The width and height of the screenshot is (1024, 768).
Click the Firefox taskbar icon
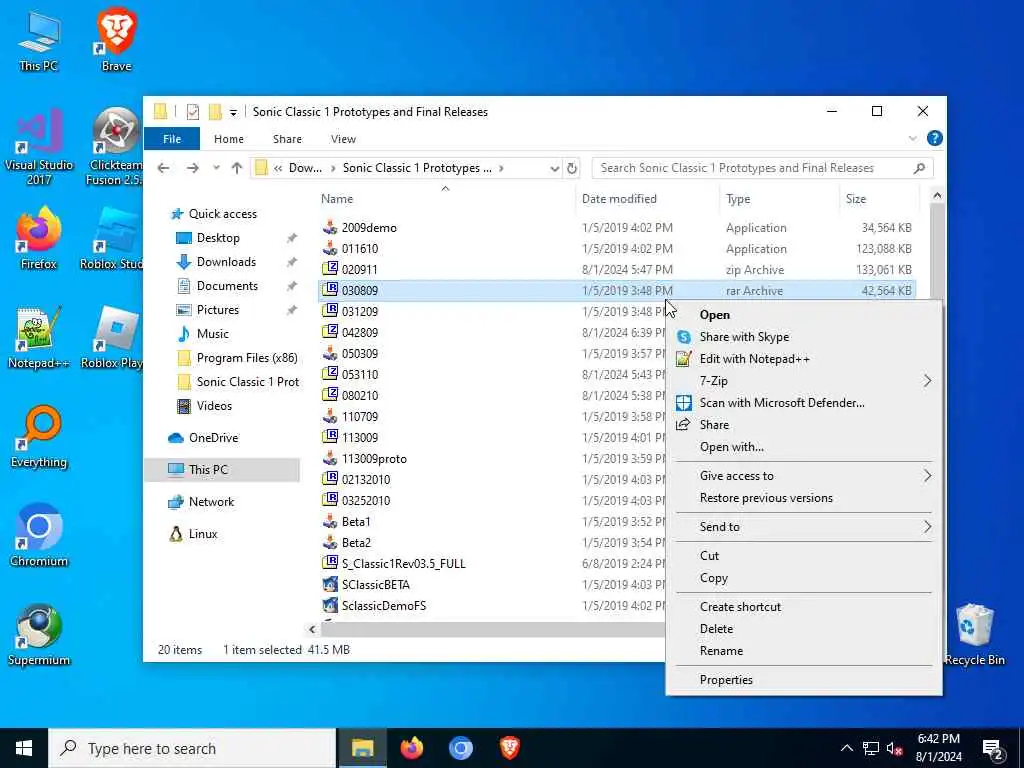[411, 748]
